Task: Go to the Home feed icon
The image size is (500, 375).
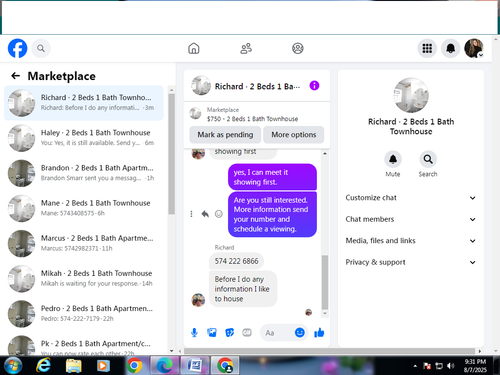Action: point(194,48)
